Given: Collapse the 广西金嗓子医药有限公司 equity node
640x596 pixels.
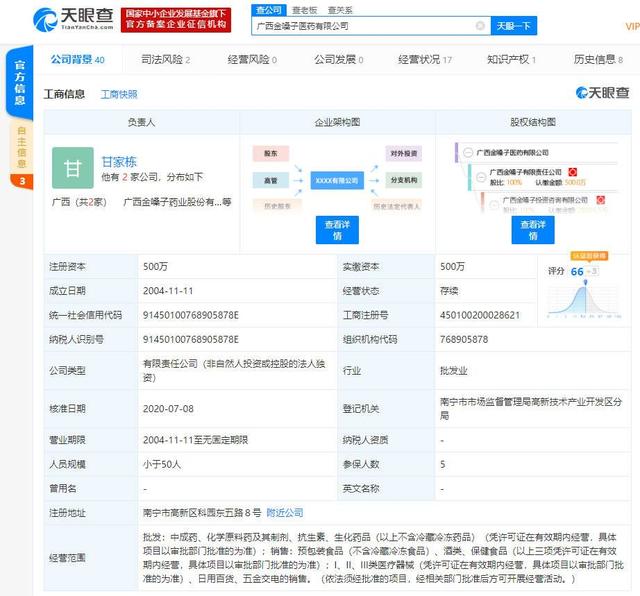Looking at the screenshot, I should point(468,153).
